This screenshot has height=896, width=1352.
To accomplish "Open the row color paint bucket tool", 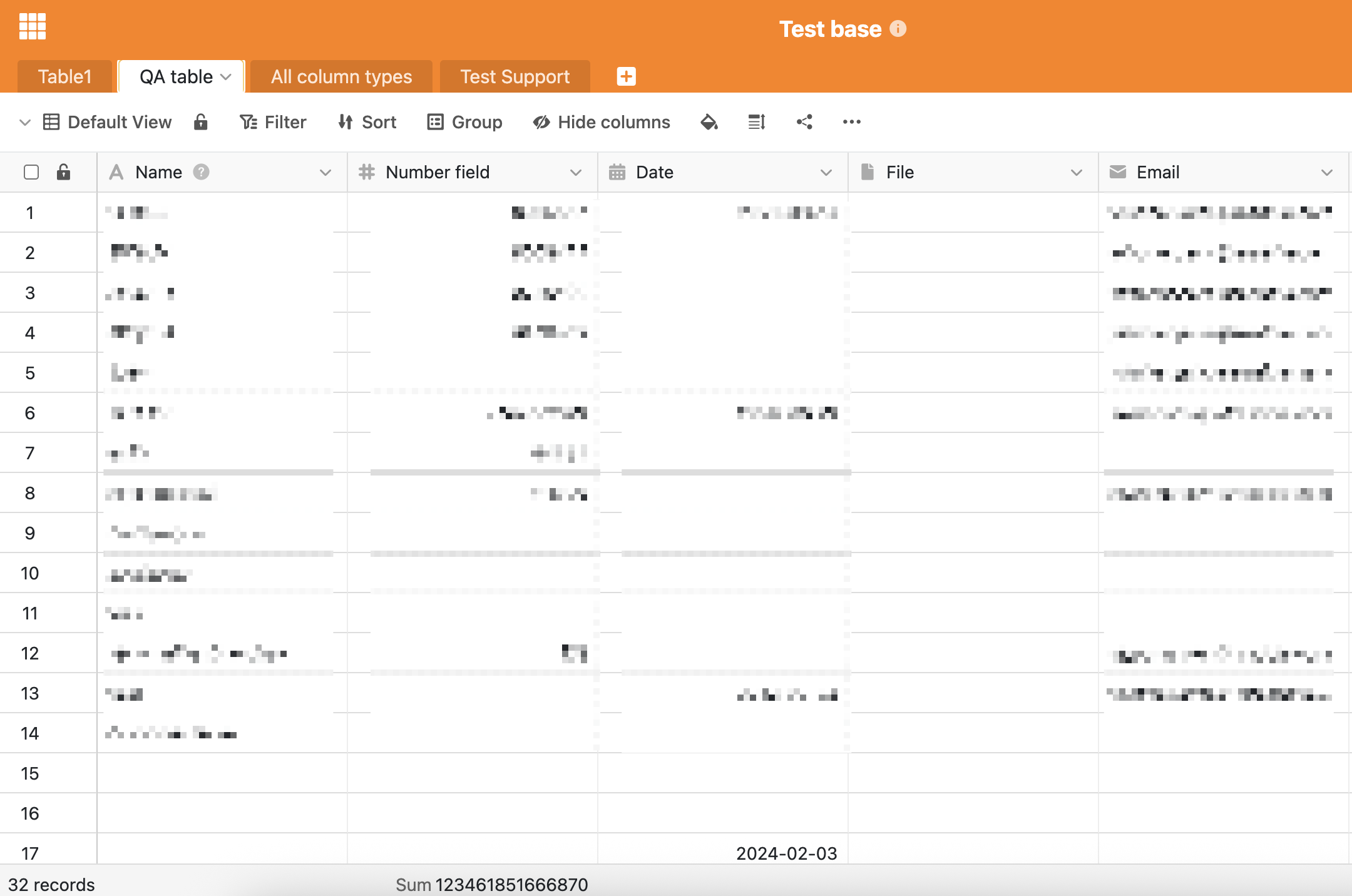I will tap(709, 122).
